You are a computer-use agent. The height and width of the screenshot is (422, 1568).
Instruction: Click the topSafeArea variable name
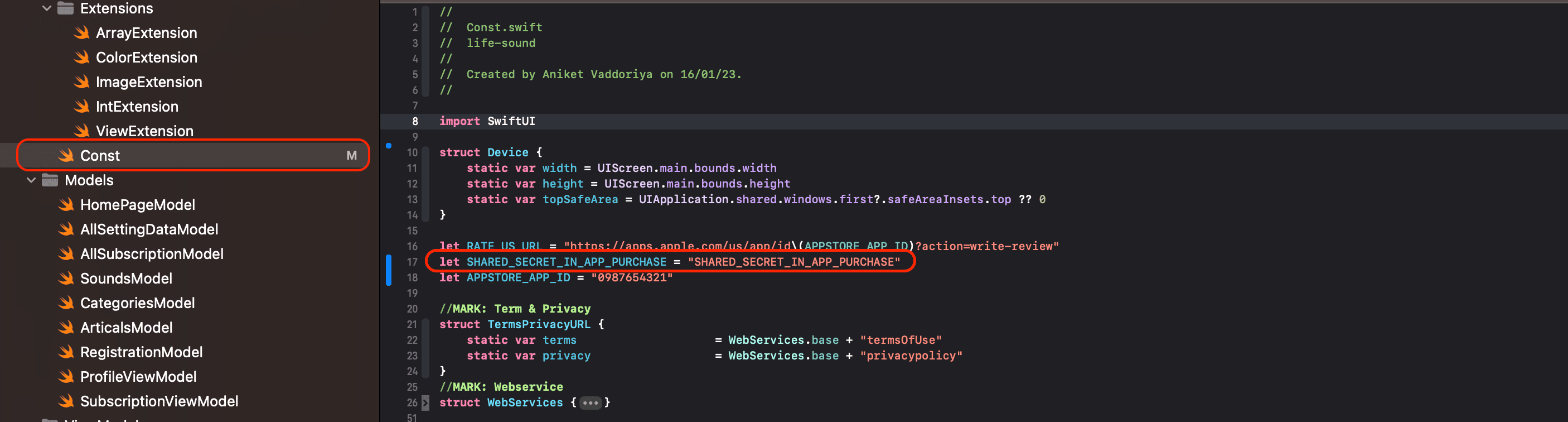pos(579,199)
